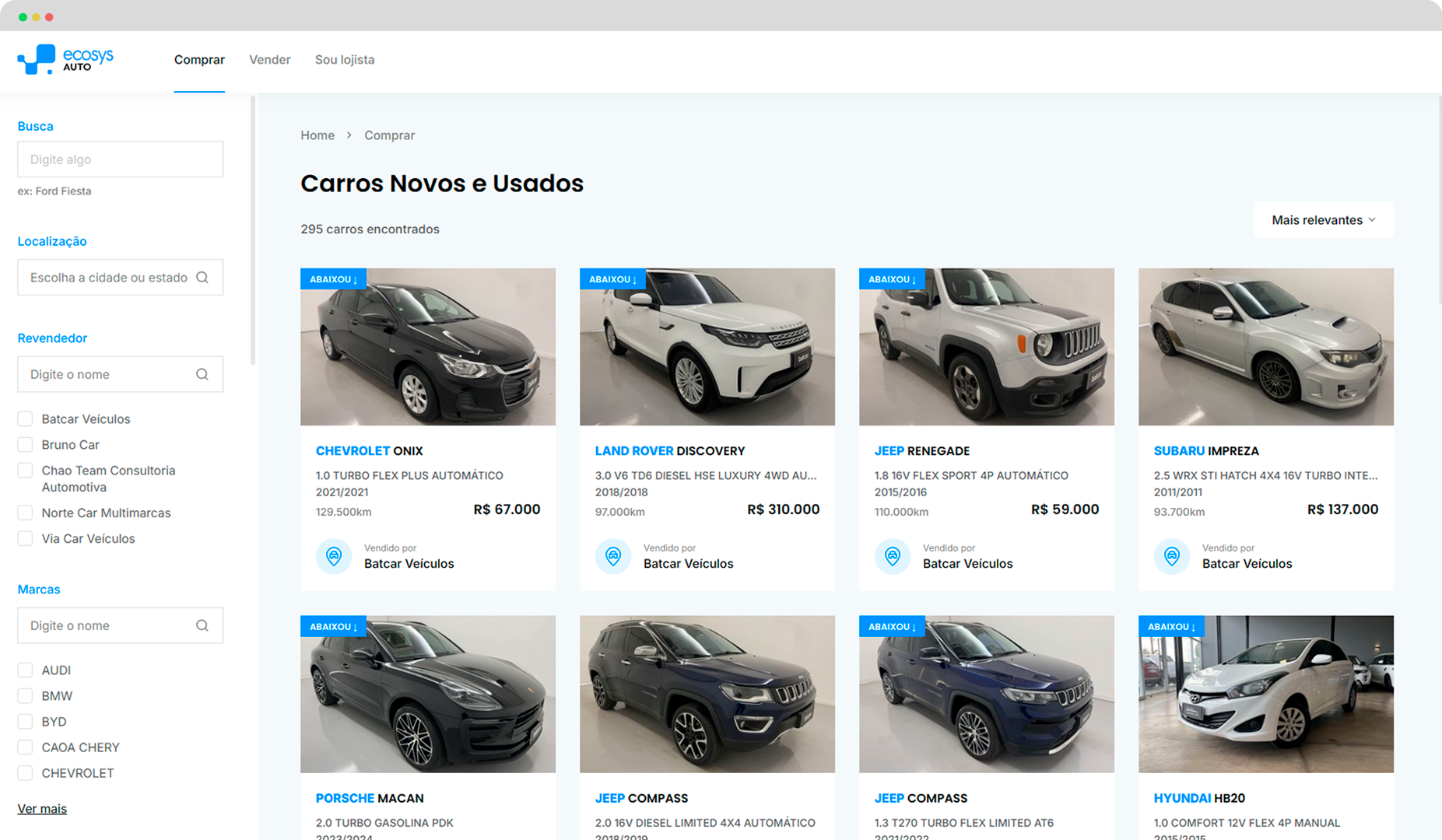Open the silver Jeep Renegade photo
Screen dimensions: 1442x840
tap(987, 347)
